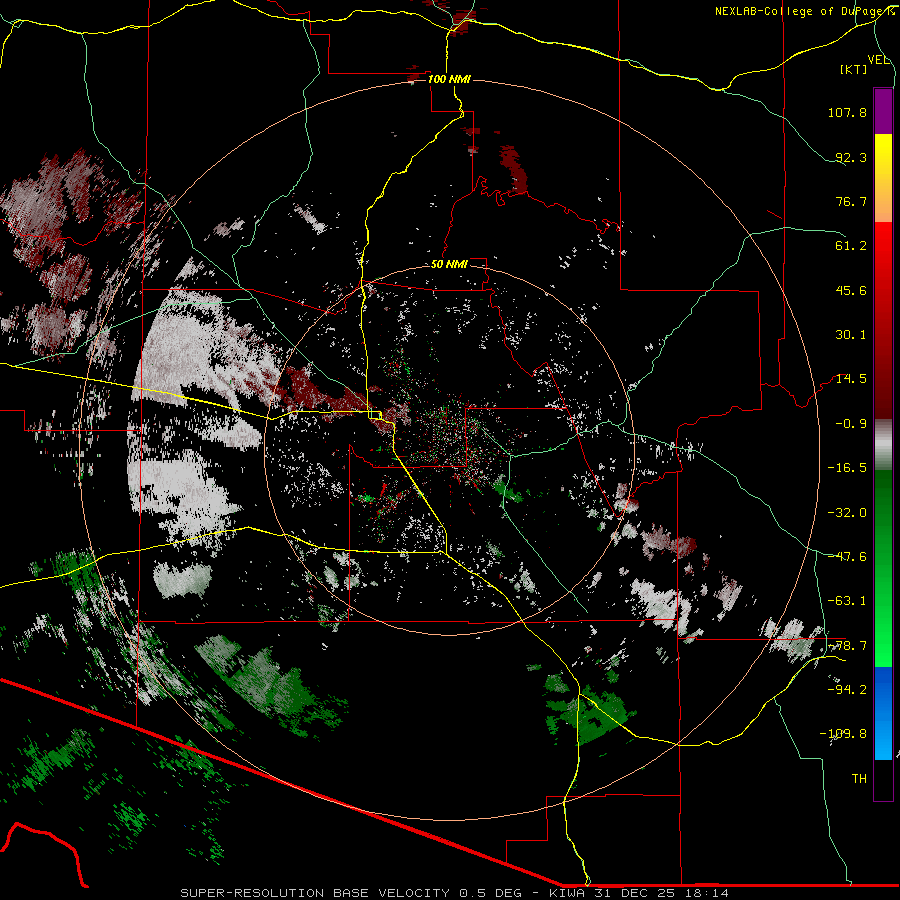Click the 100 NMI range ring label
Screen dimensions: 900x900
click(x=449, y=79)
